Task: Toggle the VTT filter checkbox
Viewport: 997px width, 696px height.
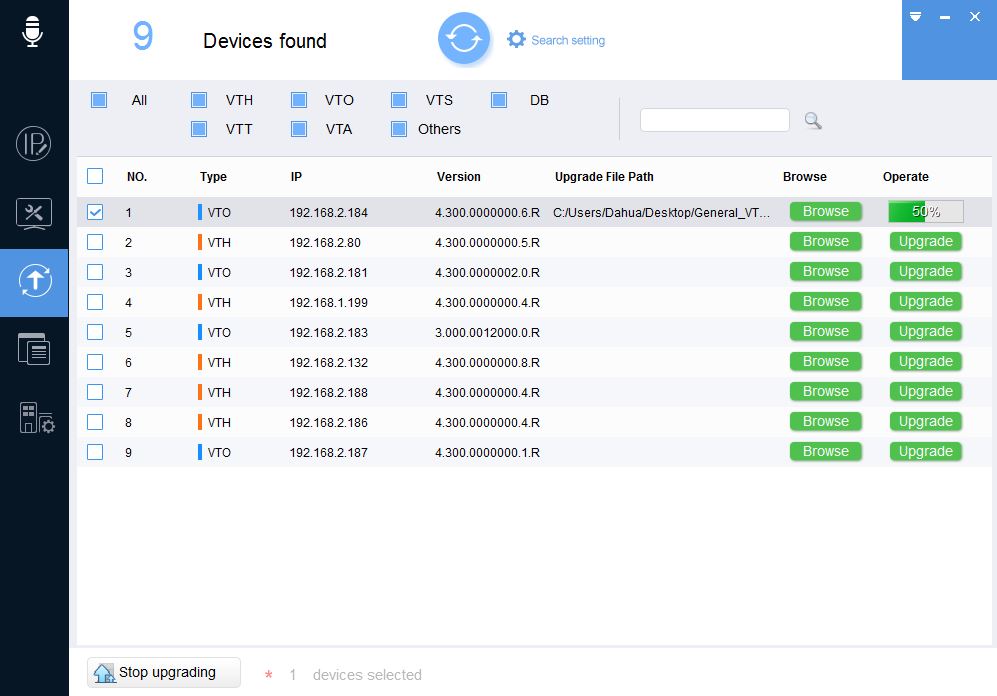Action: click(x=199, y=129)
